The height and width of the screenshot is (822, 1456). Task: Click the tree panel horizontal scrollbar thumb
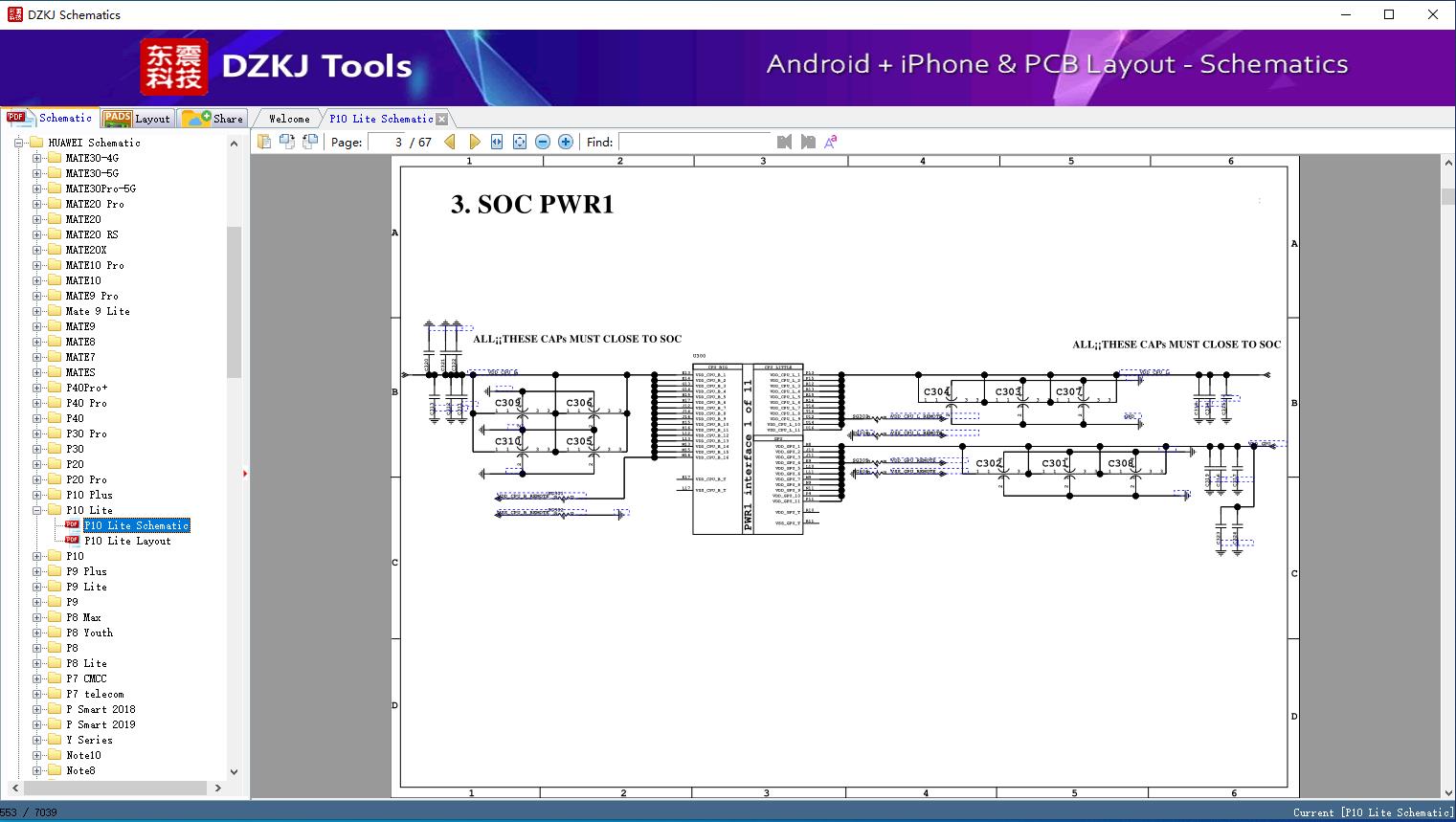click(116, 788)
